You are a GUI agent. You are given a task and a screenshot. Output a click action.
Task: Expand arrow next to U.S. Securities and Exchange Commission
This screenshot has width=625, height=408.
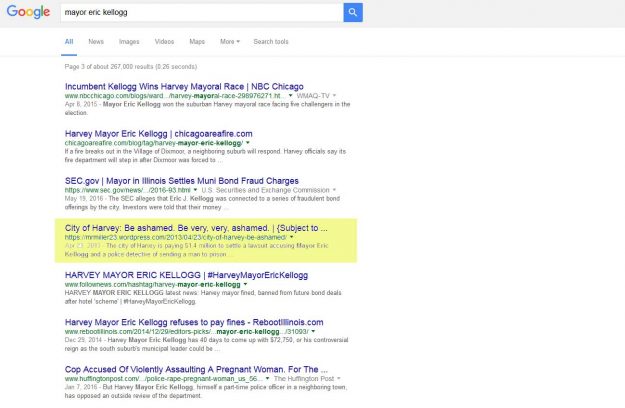pyautogui.click(x=334, y=190)
